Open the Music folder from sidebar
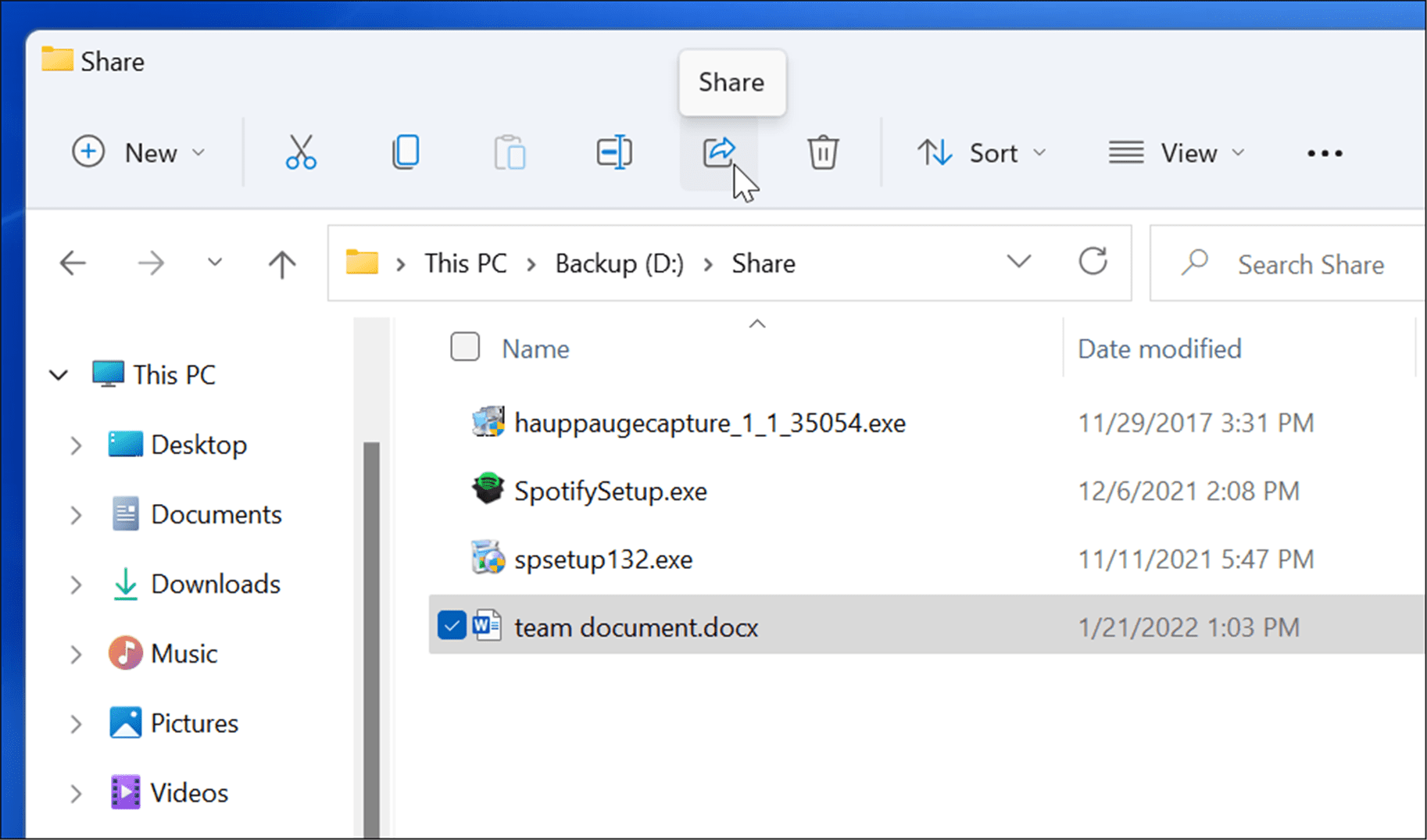The width and height of the screenshot is (1427, 840). pyautogui.click(x=184, y=653)
